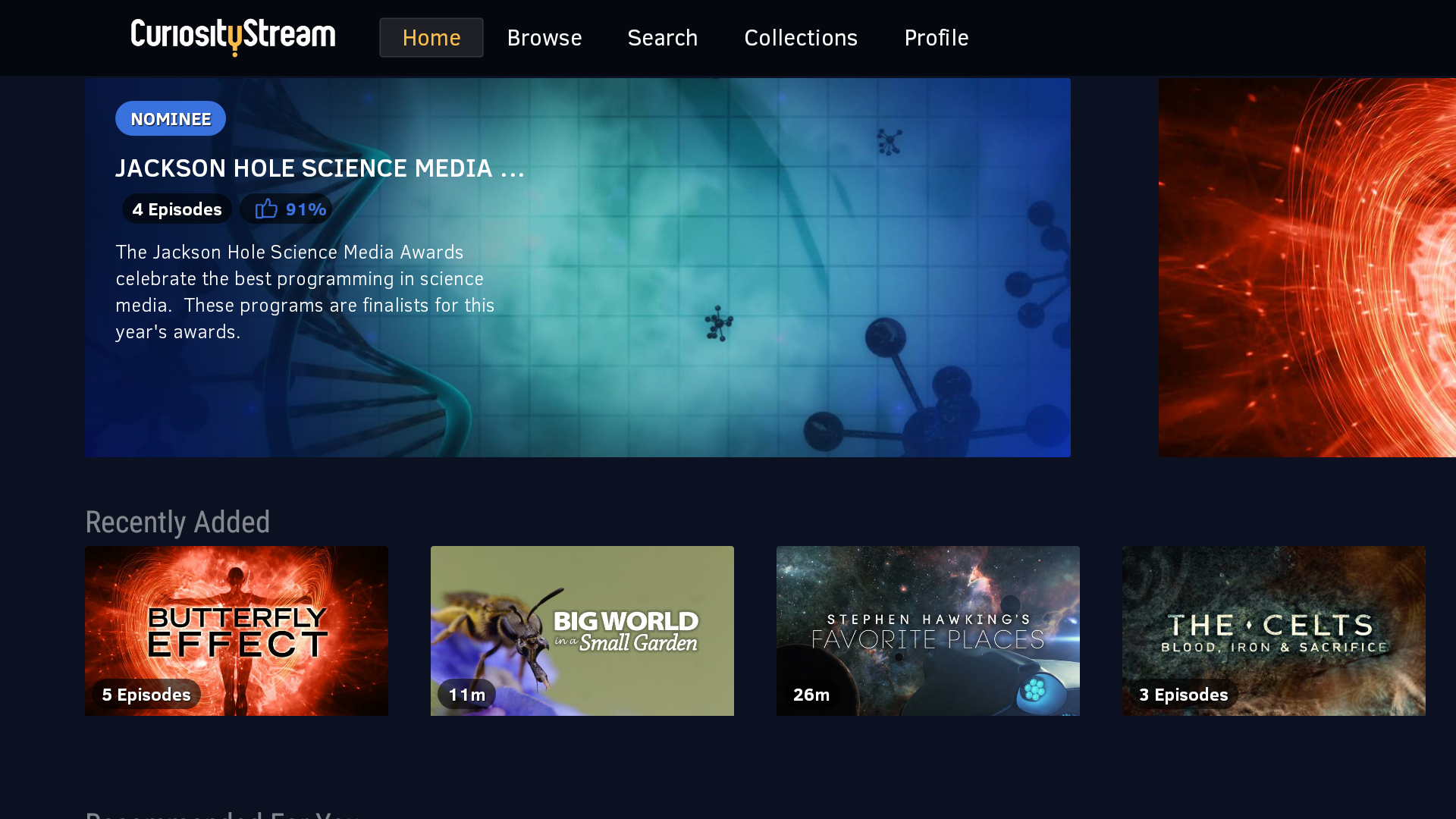
Task: Open your Profile
Action: tap(936, 37)
